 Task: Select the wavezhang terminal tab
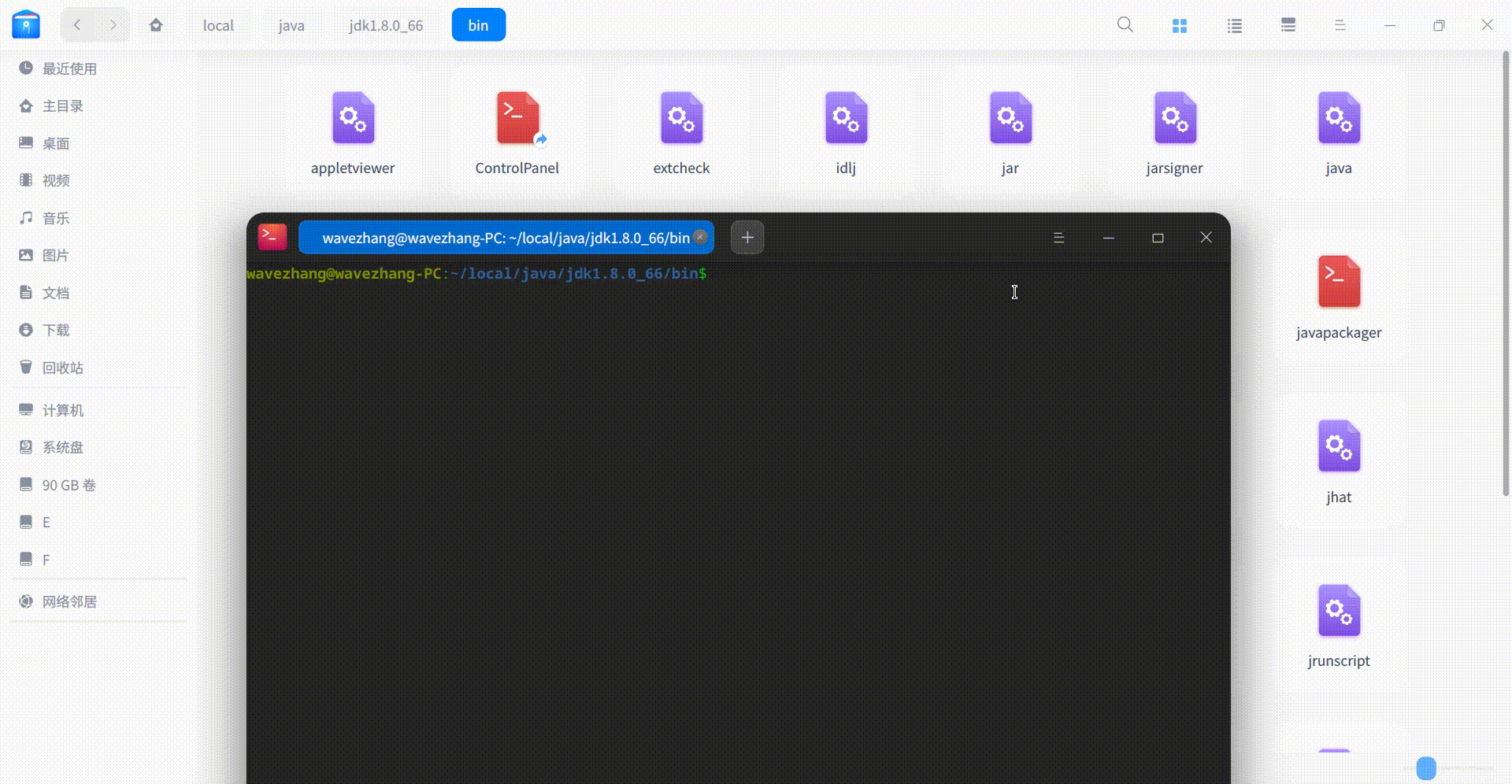[504, 237]
